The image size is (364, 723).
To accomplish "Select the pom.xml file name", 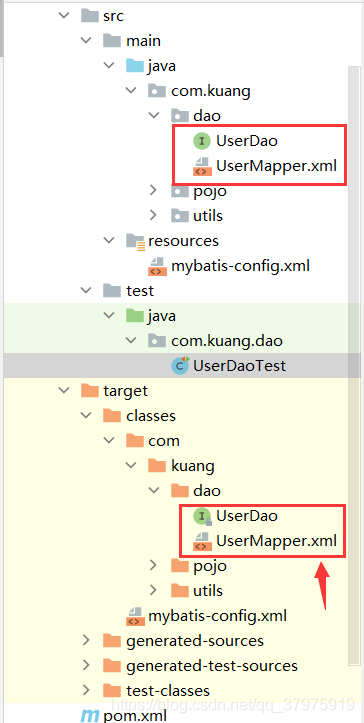I will (135, 716).
